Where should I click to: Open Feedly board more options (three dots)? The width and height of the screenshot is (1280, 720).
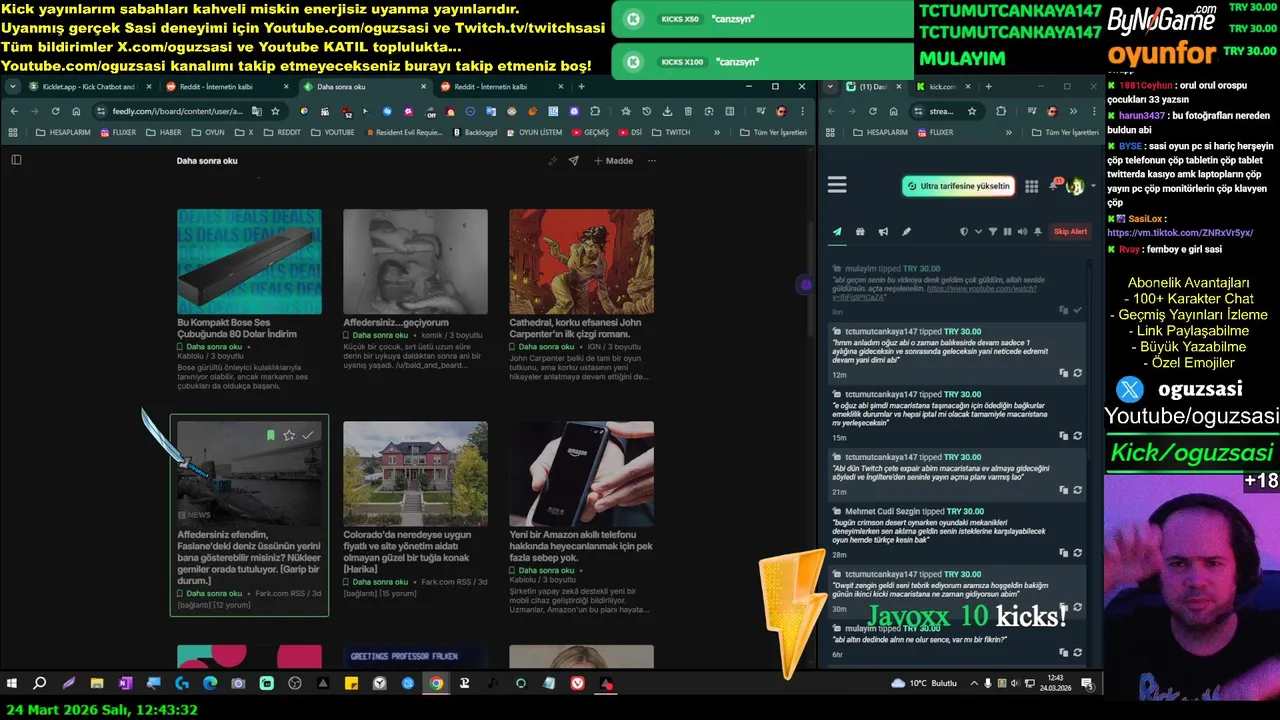pos(652,160)
